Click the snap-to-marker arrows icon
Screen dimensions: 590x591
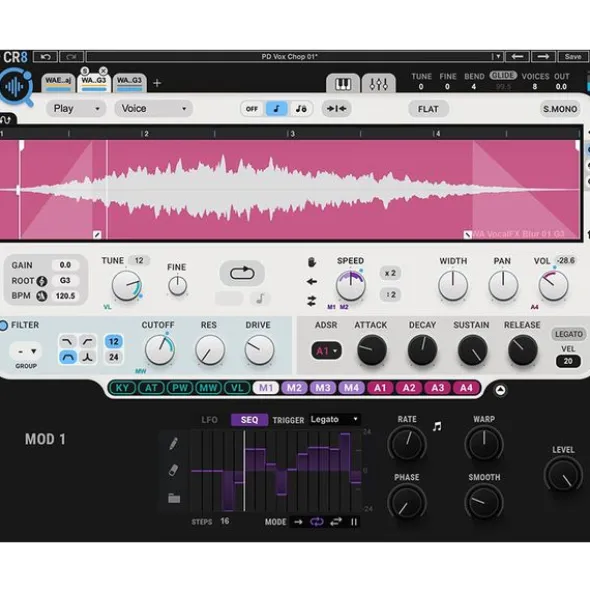click(x=336, y=109)
